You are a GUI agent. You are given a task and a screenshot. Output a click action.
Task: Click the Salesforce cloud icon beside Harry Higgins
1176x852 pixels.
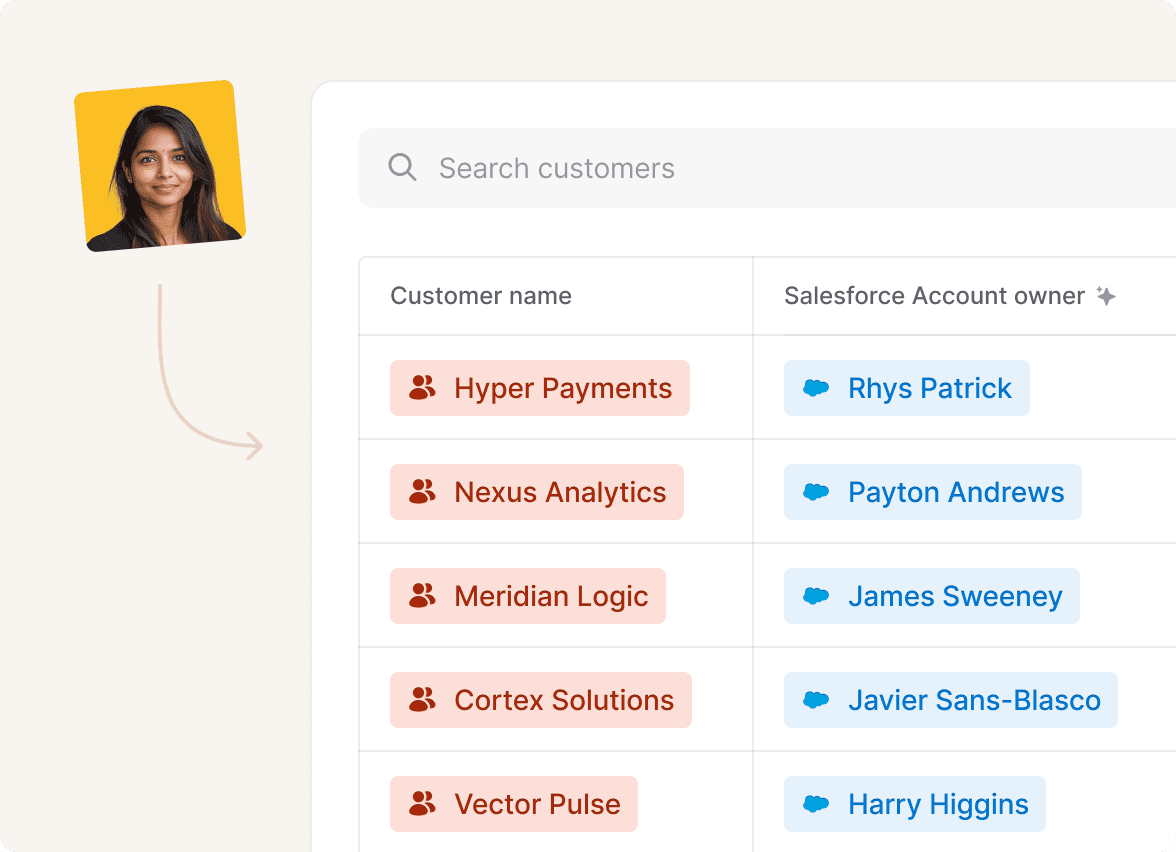coord(816,804)
